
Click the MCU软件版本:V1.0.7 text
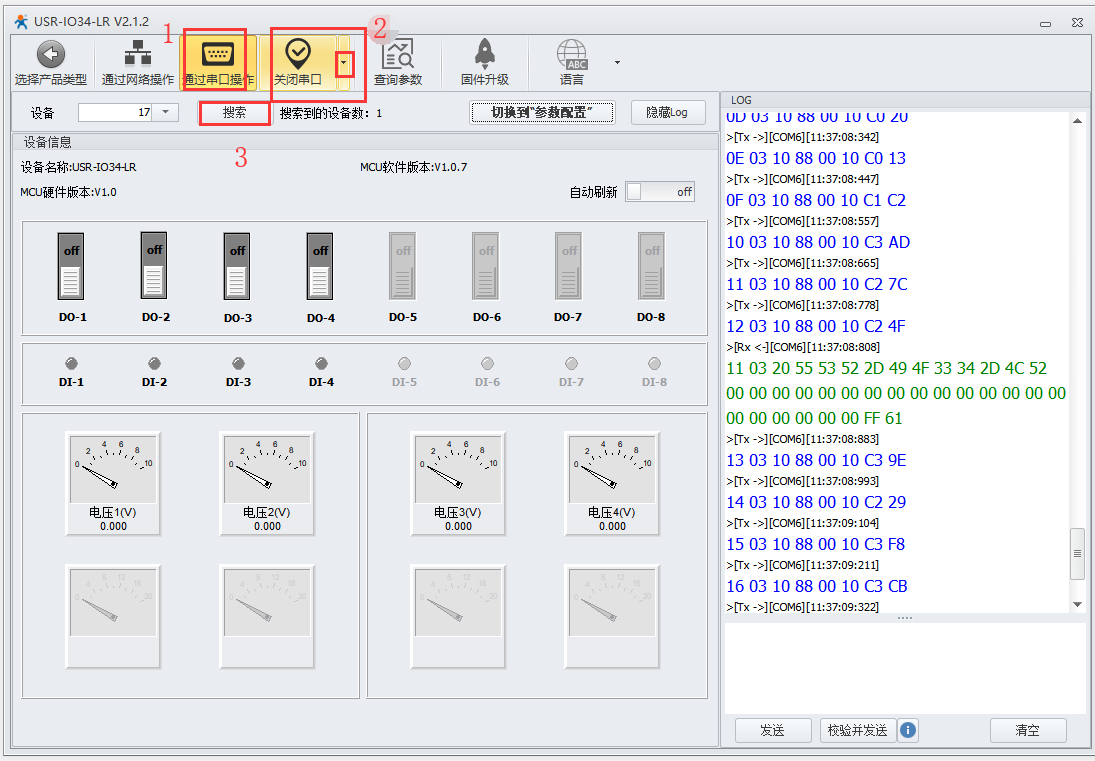(413, 167)
